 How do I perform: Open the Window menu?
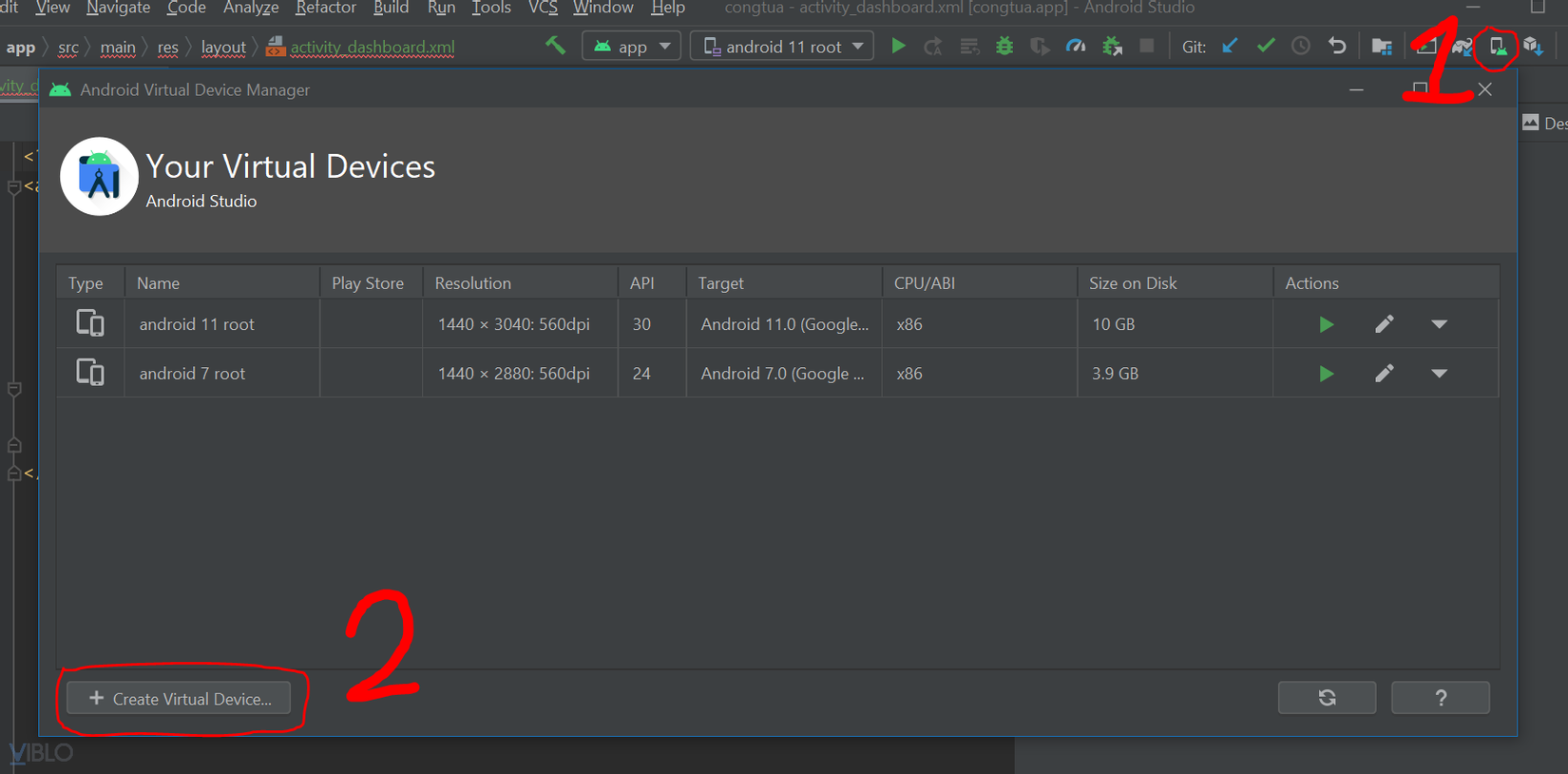pyautogui.click(x=603, y=9)
